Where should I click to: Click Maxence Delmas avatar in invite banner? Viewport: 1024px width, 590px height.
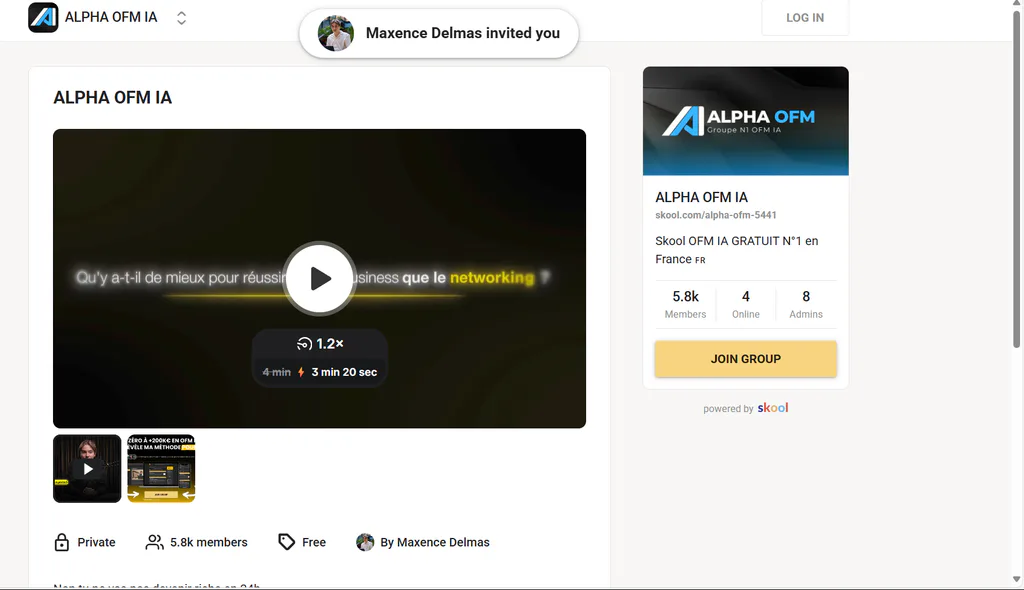coord(336,33)
